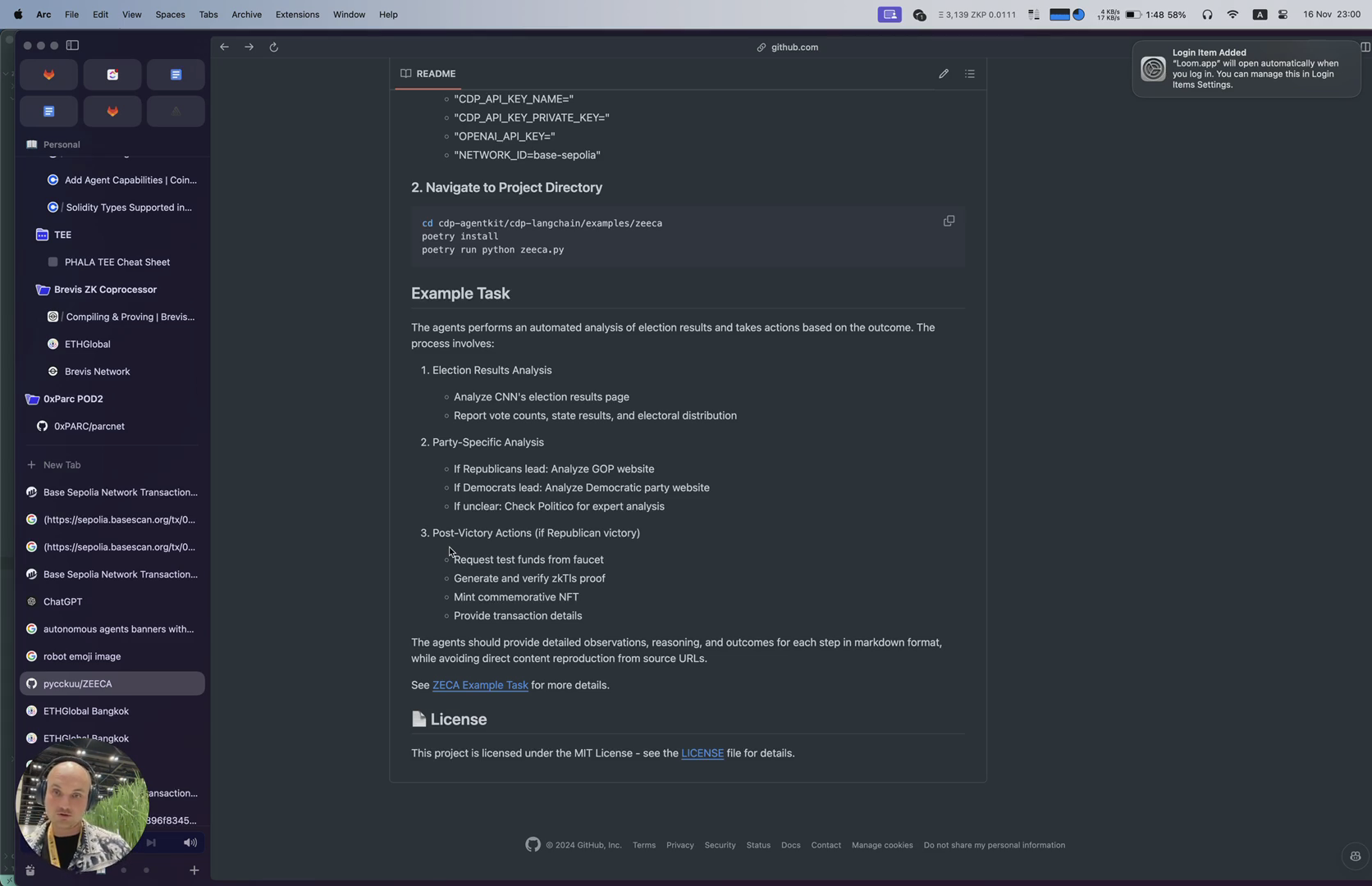This screenshot has height=886, width=1372.
Task: Reload the github.com page
Action: tap(274, 47)
